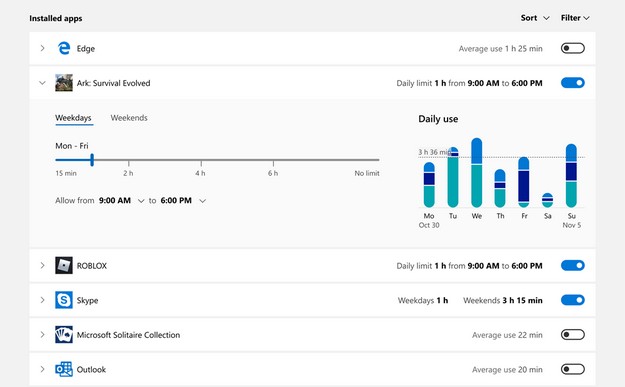
Task: Disable the Skype app limit toggle
Action: tap(572, 300)
